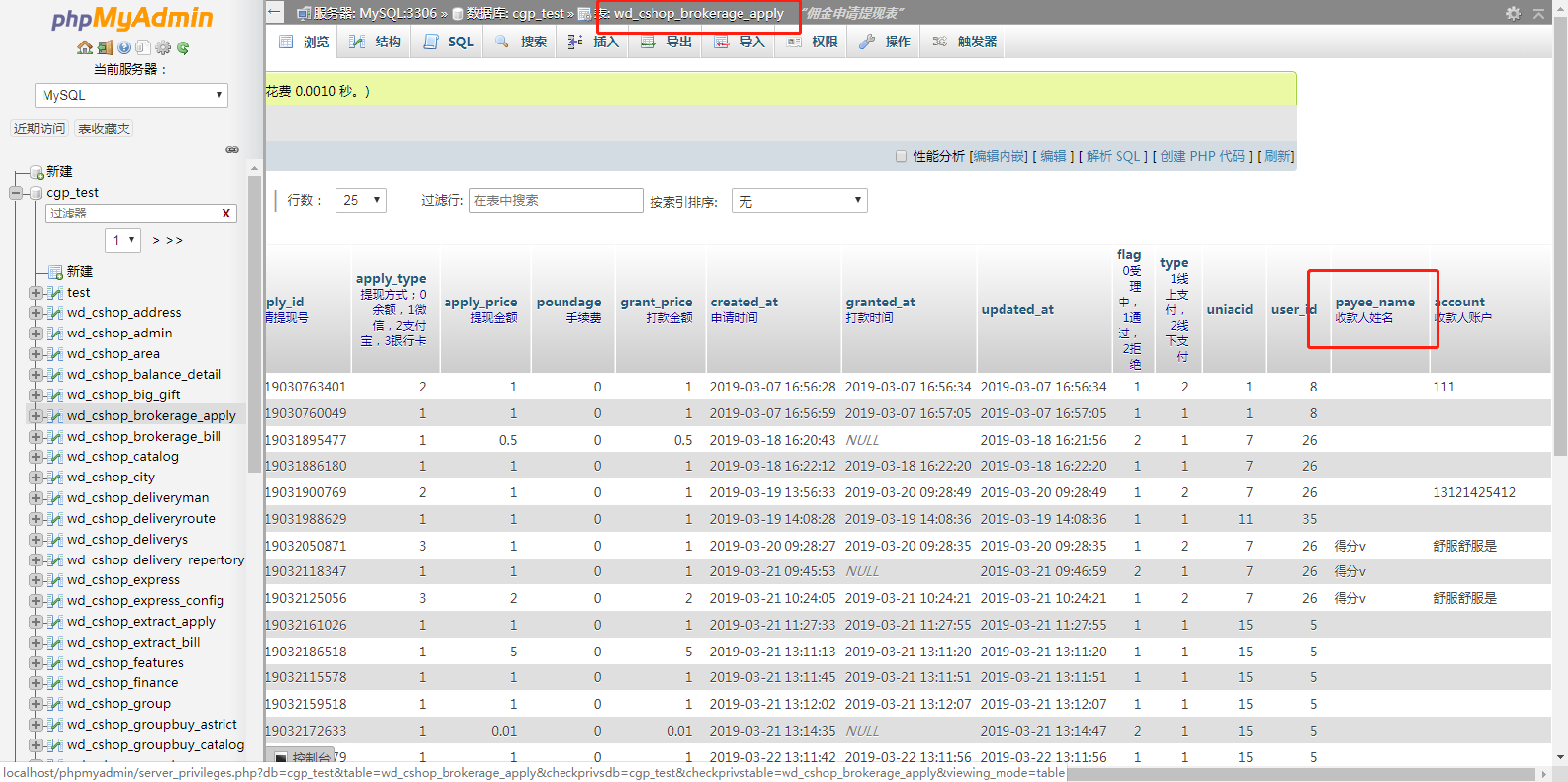Viewport: 1568px width, 782px height.
Task: Sort by apply_type column header
Action: [x=391, y=279]
